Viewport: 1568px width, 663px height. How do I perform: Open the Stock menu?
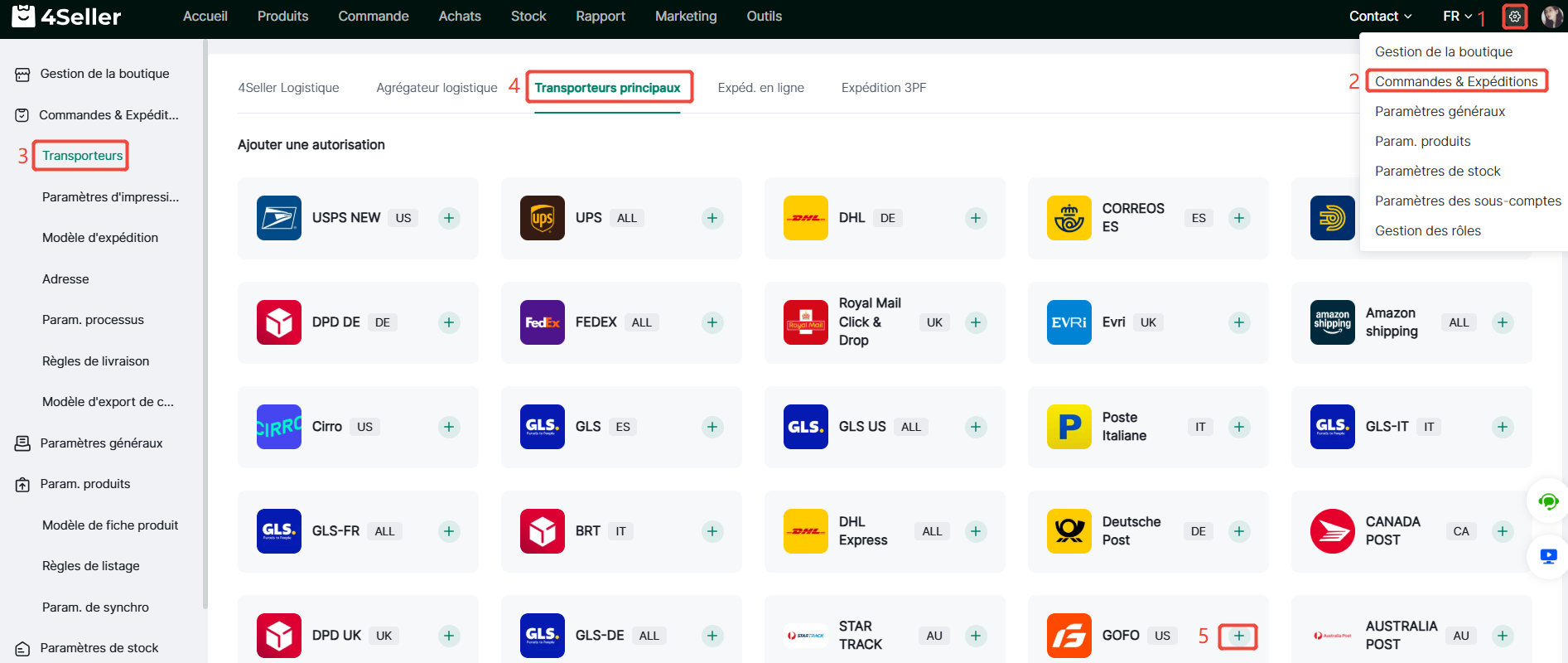coord(528,17)
